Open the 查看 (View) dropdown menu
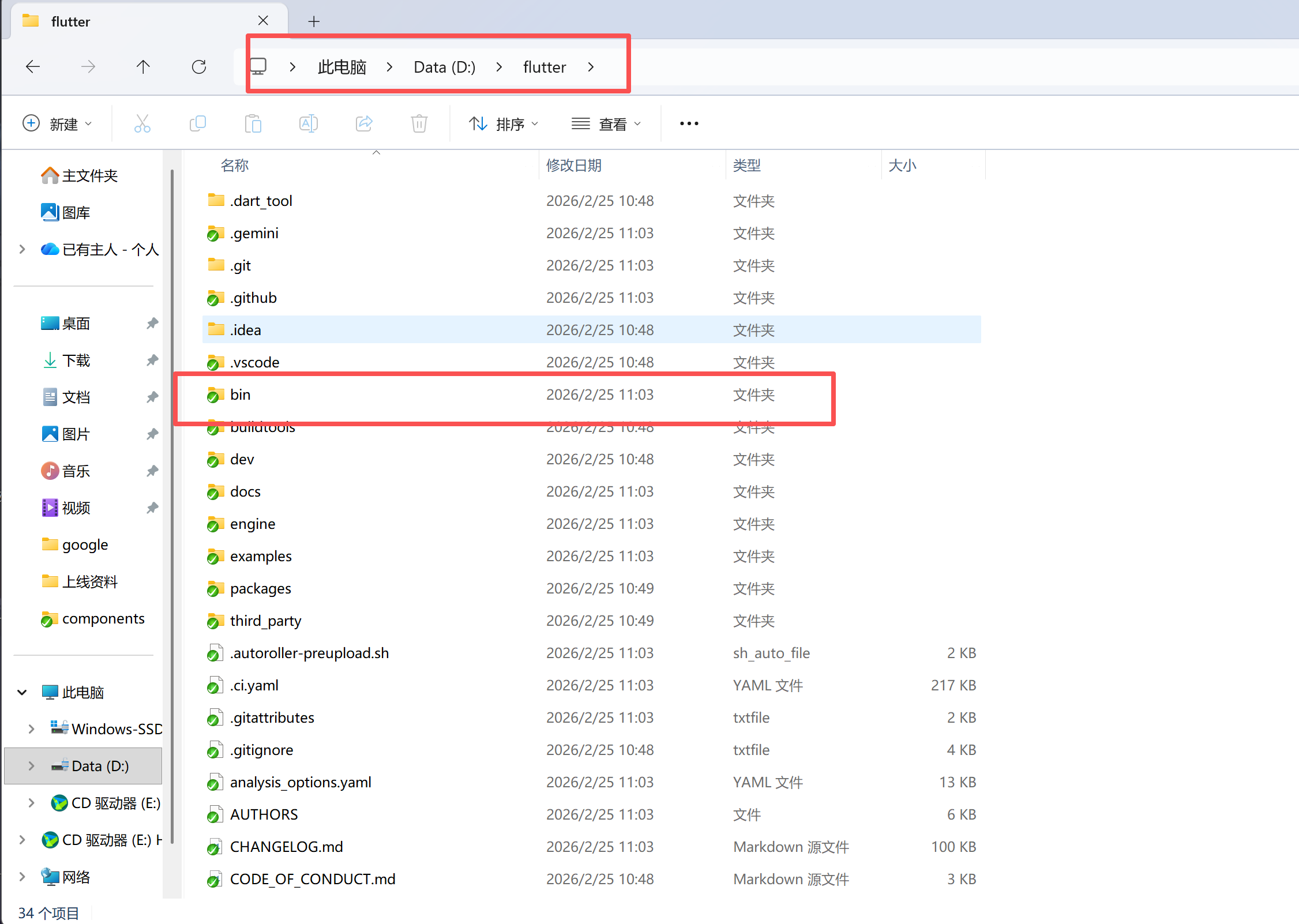 tap(606, 123)
